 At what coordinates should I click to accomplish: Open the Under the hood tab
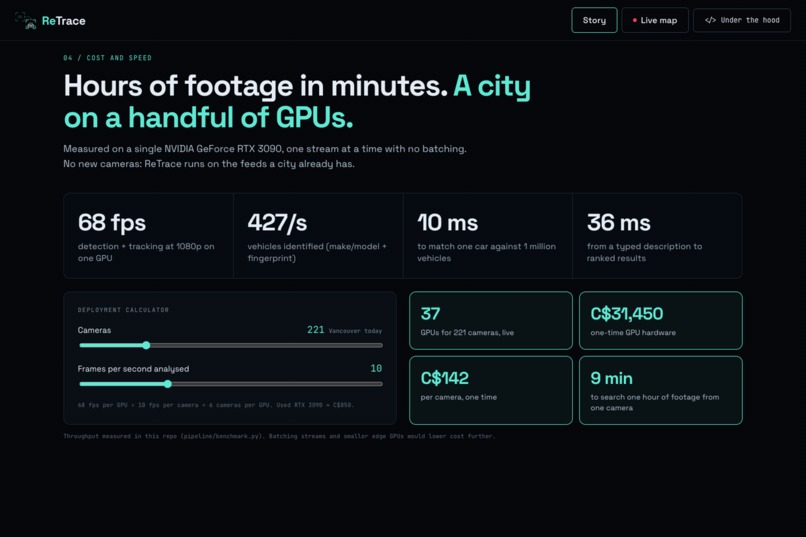(x=742, y=20)
